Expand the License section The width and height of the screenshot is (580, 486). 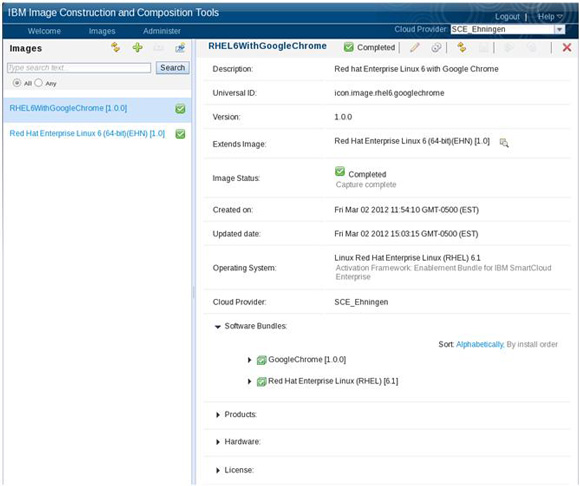(x=218, y=470)
